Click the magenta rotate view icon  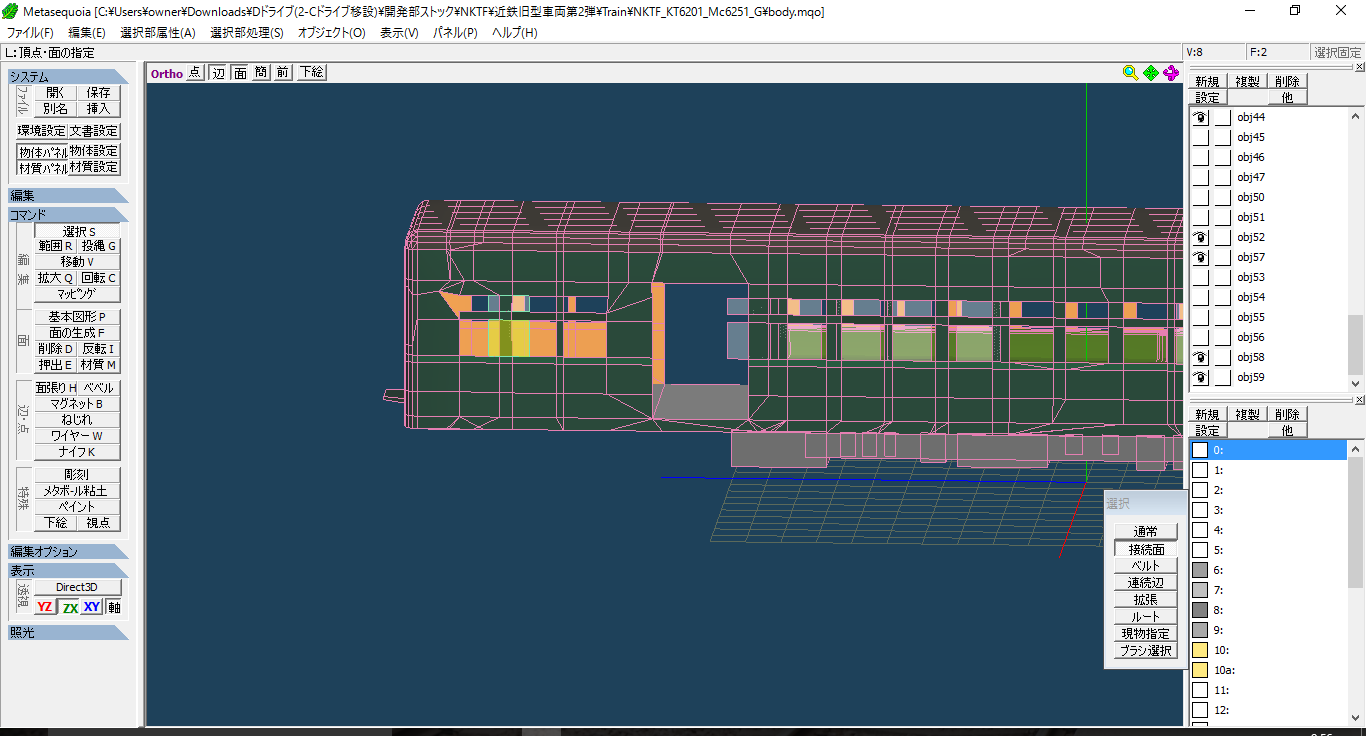pos(1171,73)
